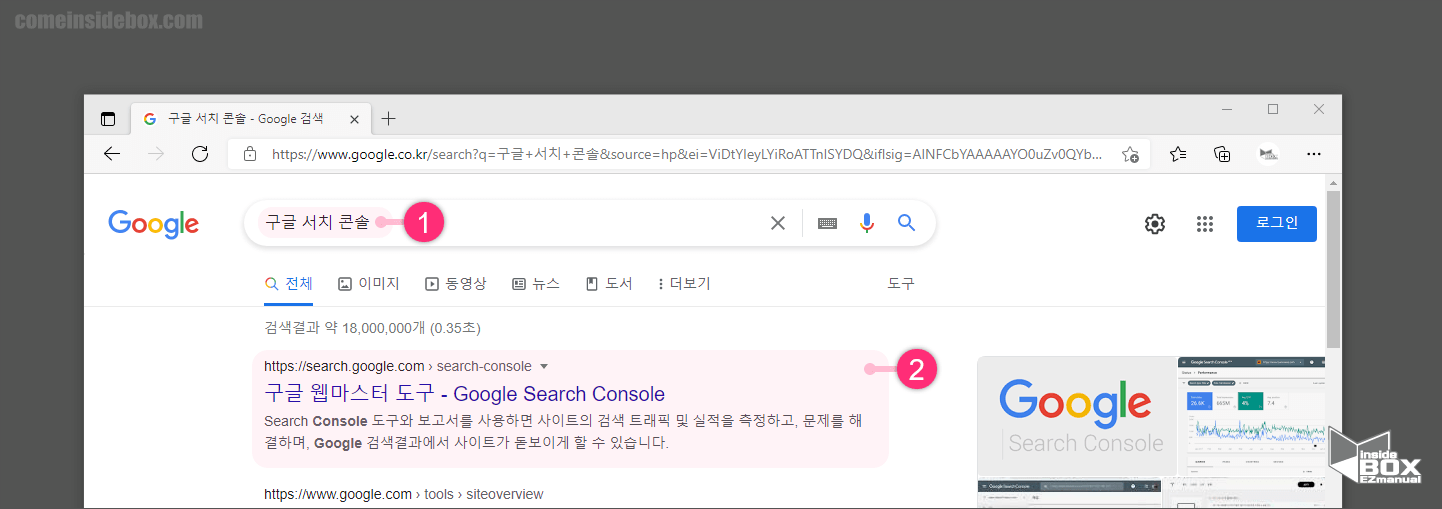Go back to the previous page
Viewport: 1442px width, 509px height.
(x=112, y=154)
